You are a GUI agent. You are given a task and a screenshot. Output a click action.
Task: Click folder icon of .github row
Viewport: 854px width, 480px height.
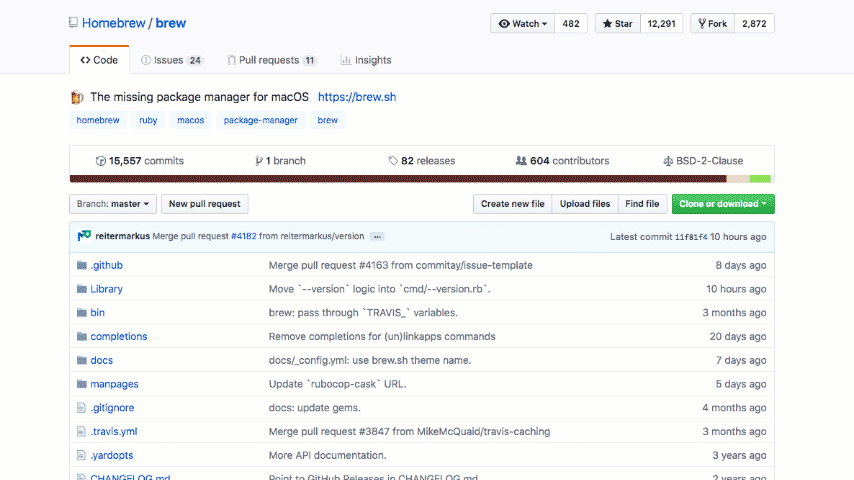tap(82, 265)
